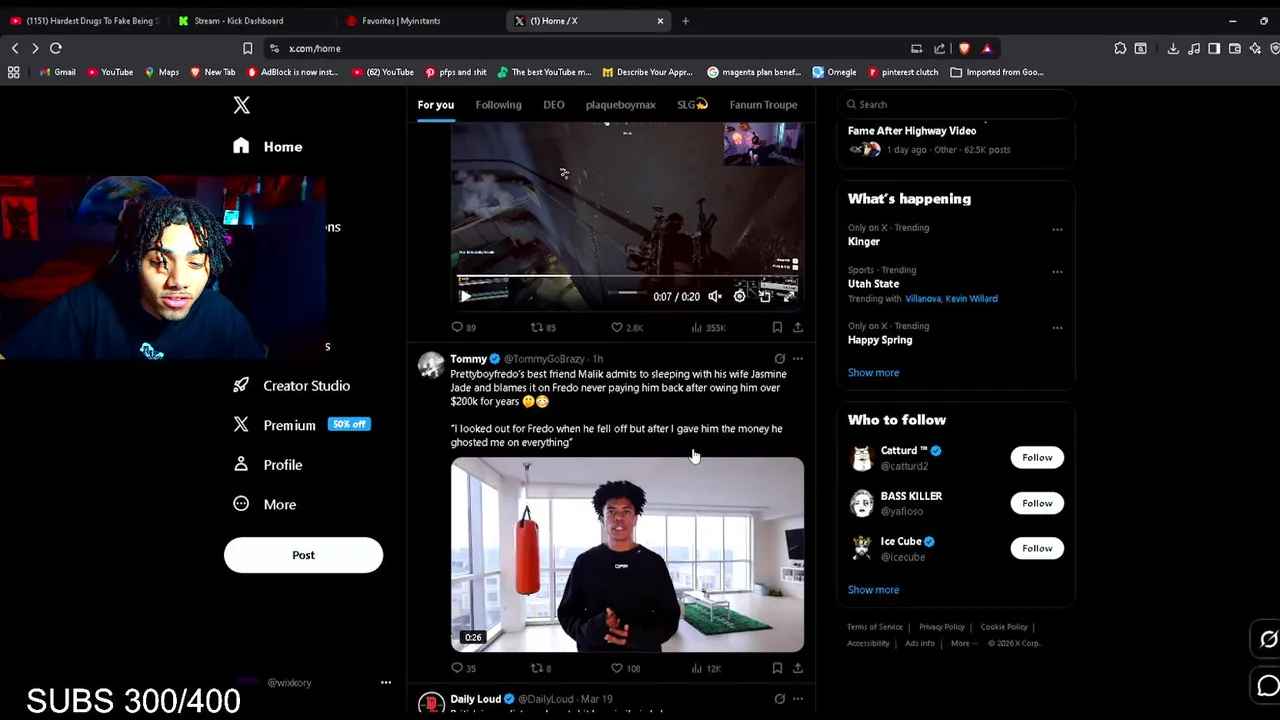Repost the post with 85 reposts
Viewport: 1280px width, 720px height.
[x=543, y=327]
